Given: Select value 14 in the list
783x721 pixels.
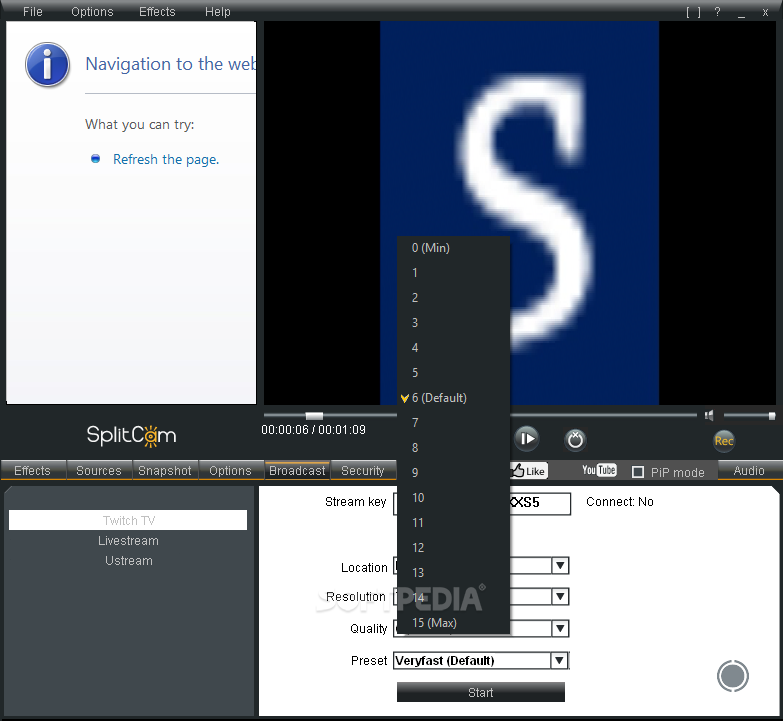Looking at the screenshot, I should click(x=453, y=598).
